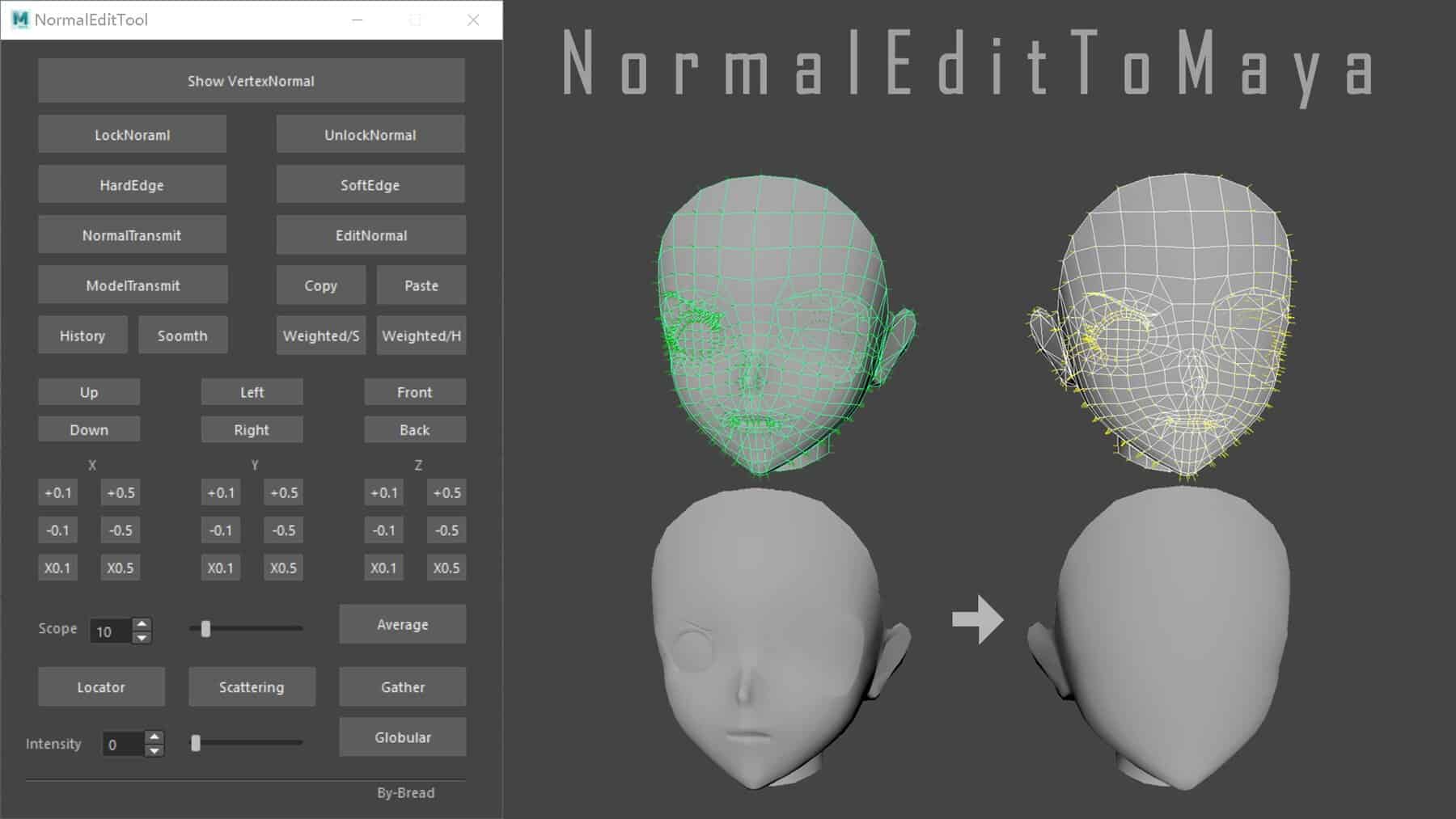Apply HardEdge to selection
The height and width of the screenshot is (819, 1456).
tap(132, 185)
